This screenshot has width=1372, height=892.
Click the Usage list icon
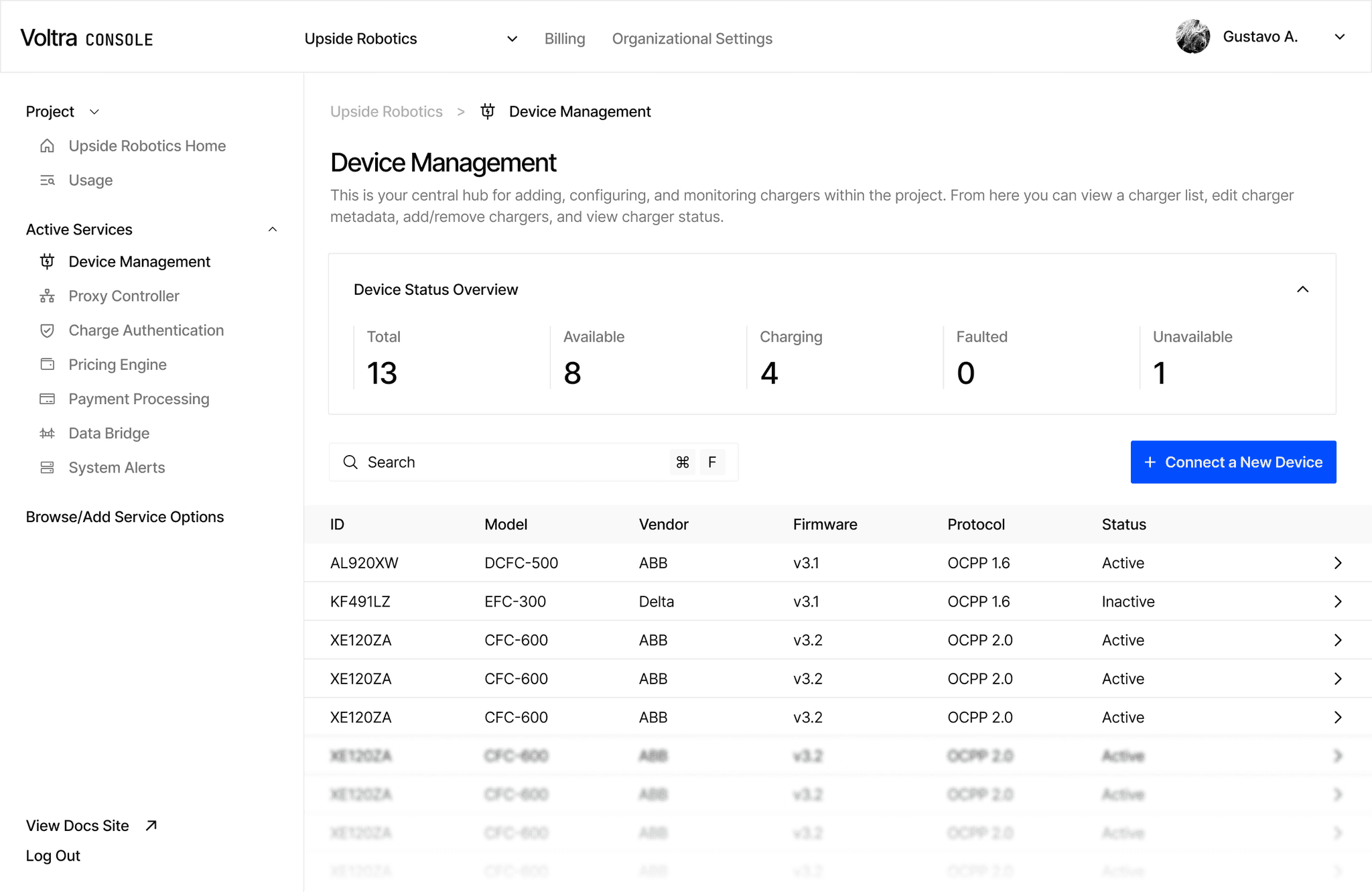(47, 180)
